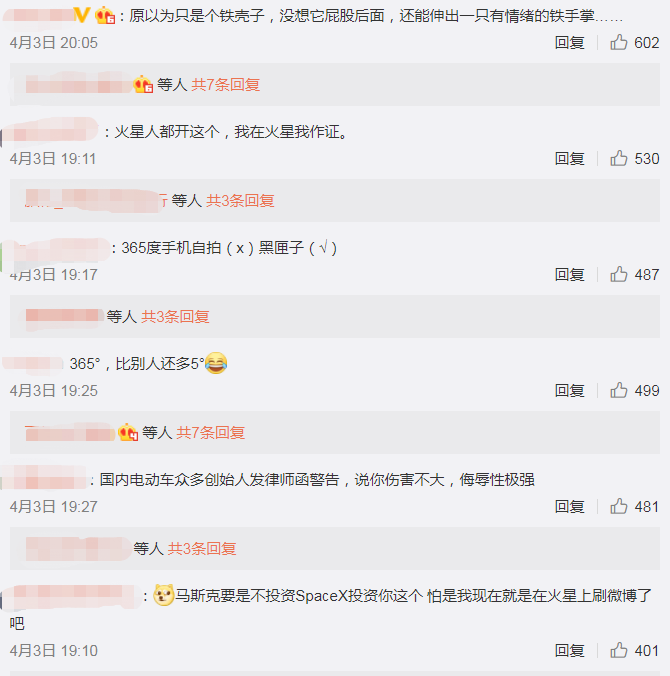Expand 共7条回复 under the 19:25 comment

pos(211,432)
